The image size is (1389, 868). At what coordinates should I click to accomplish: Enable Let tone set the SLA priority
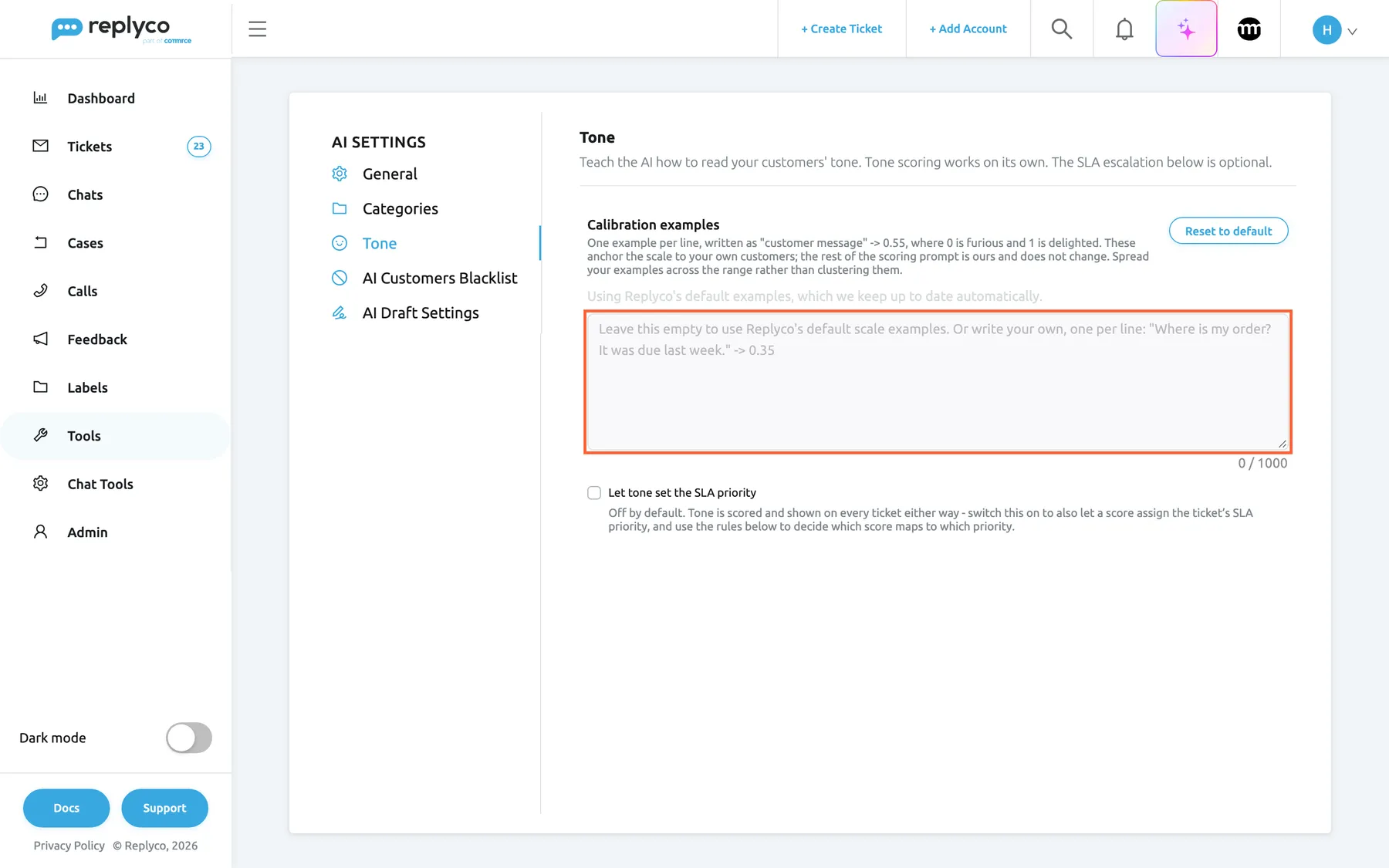pos(593,492)
